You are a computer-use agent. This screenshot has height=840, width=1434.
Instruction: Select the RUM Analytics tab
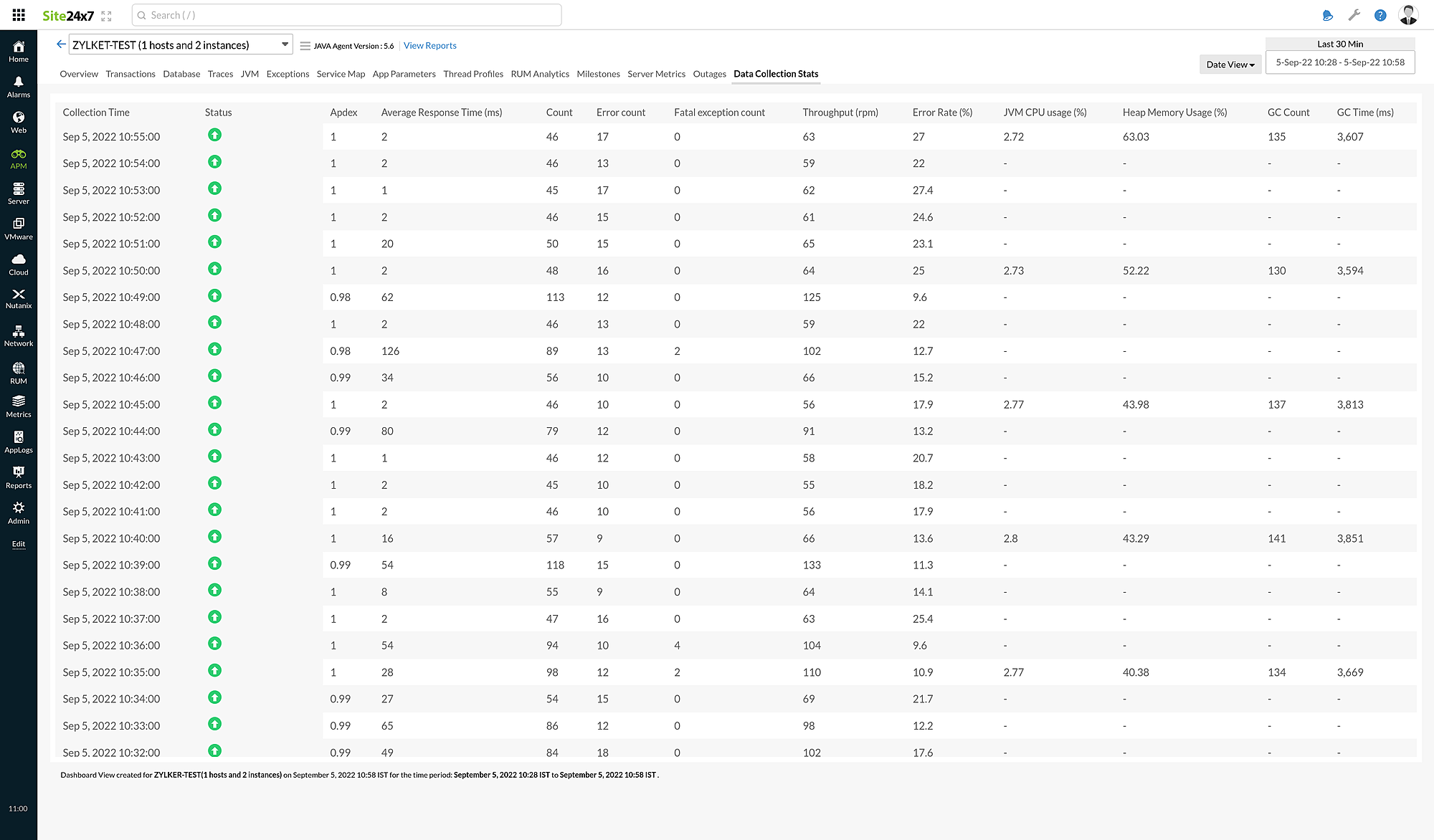click(x=540, y=73)
